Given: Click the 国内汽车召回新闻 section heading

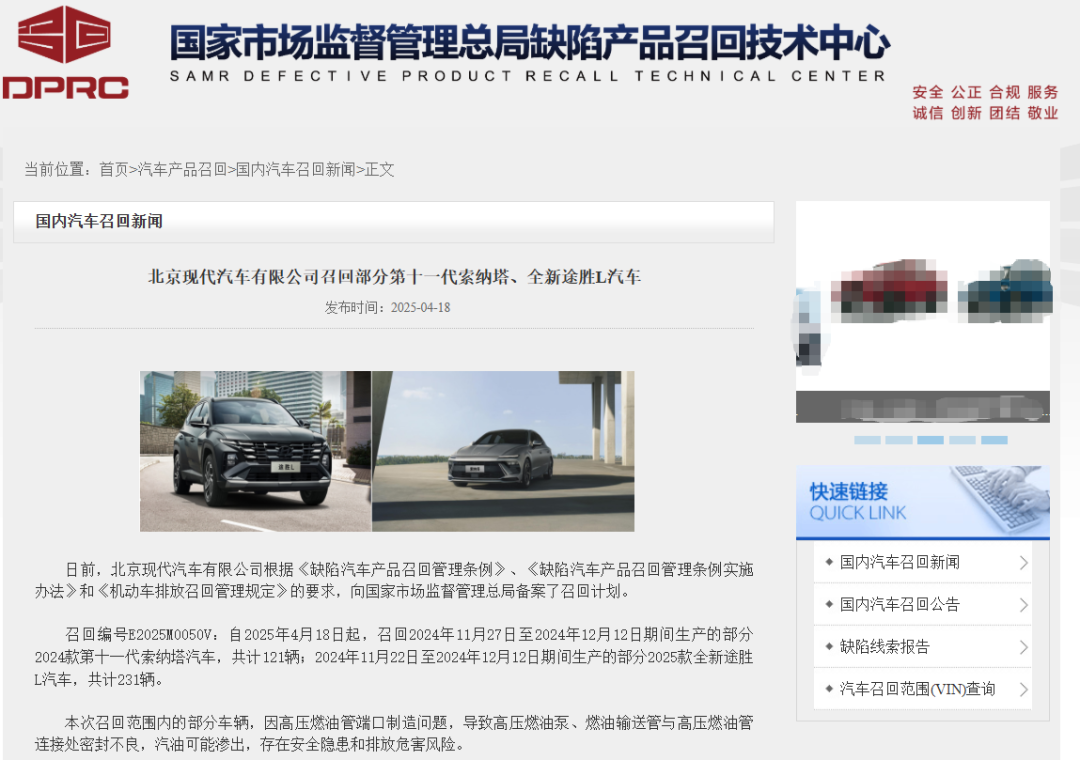Looking at the screenshot, I should pyautogui.click(x=99, y=221).
